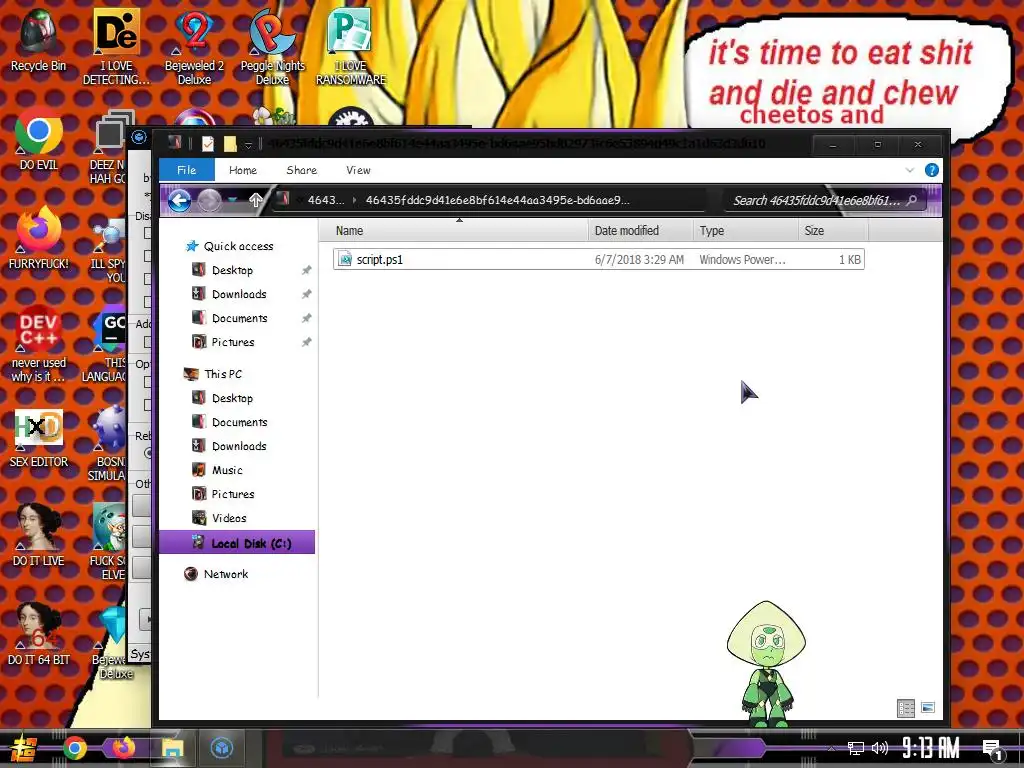Switch to the View ribbon tab

click(359, 170)
